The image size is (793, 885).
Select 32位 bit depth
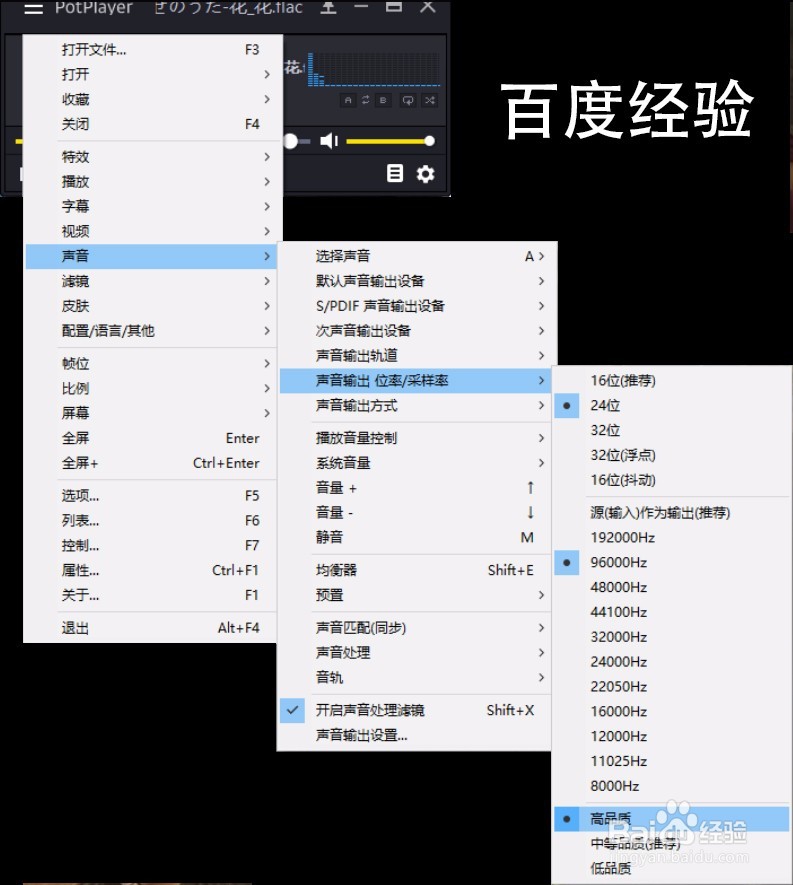pyautogui.click(x=672, y=430)
